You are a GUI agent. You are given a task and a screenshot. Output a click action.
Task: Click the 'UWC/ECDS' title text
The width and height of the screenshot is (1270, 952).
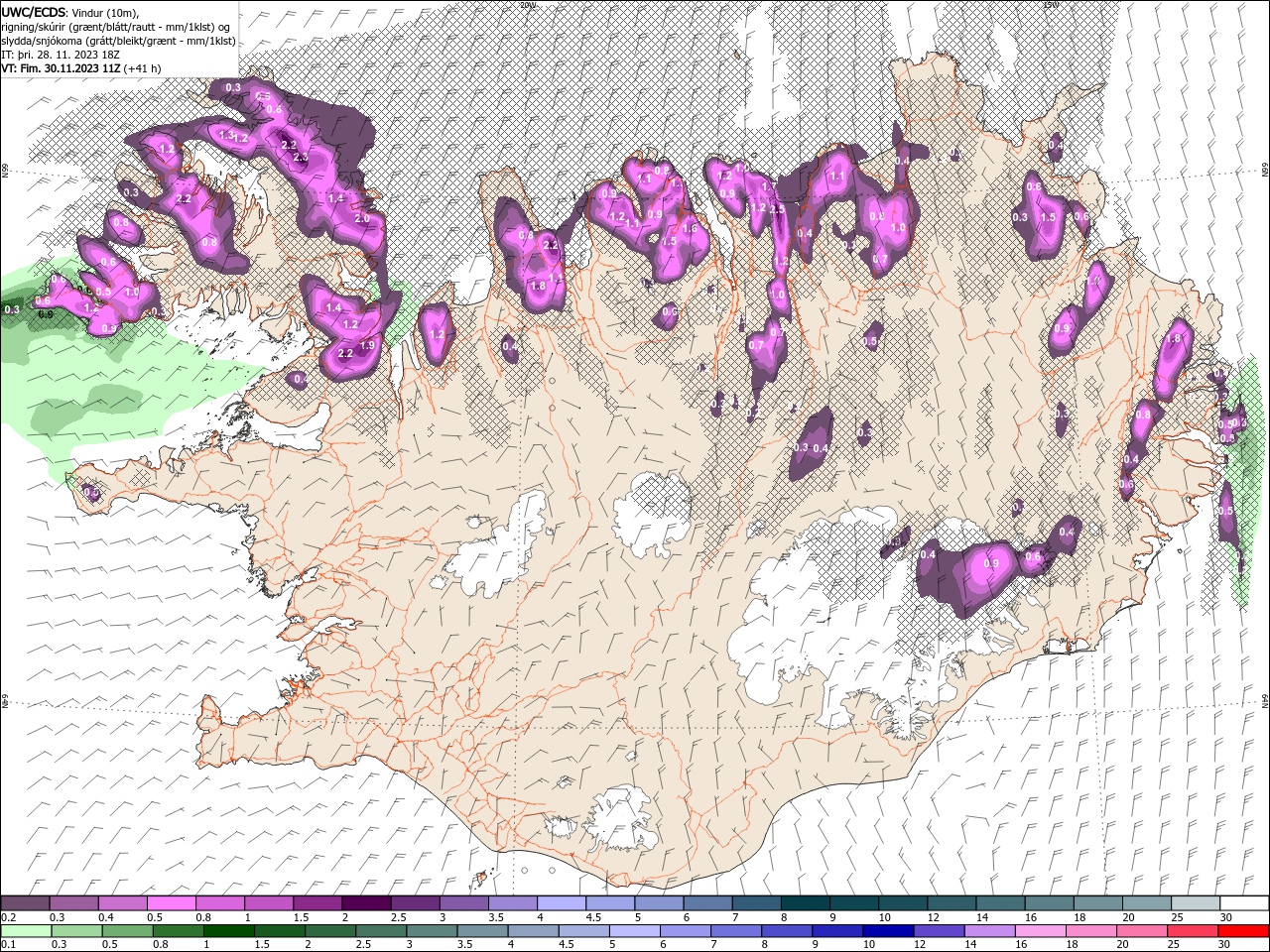point(34,12)
